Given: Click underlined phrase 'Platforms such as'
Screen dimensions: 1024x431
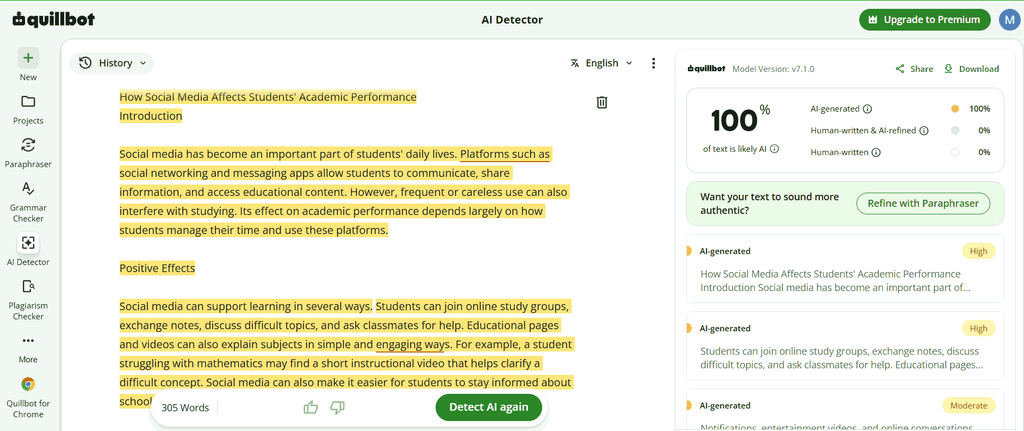Looking at the screenshot, I should click(x=505, y=155).
